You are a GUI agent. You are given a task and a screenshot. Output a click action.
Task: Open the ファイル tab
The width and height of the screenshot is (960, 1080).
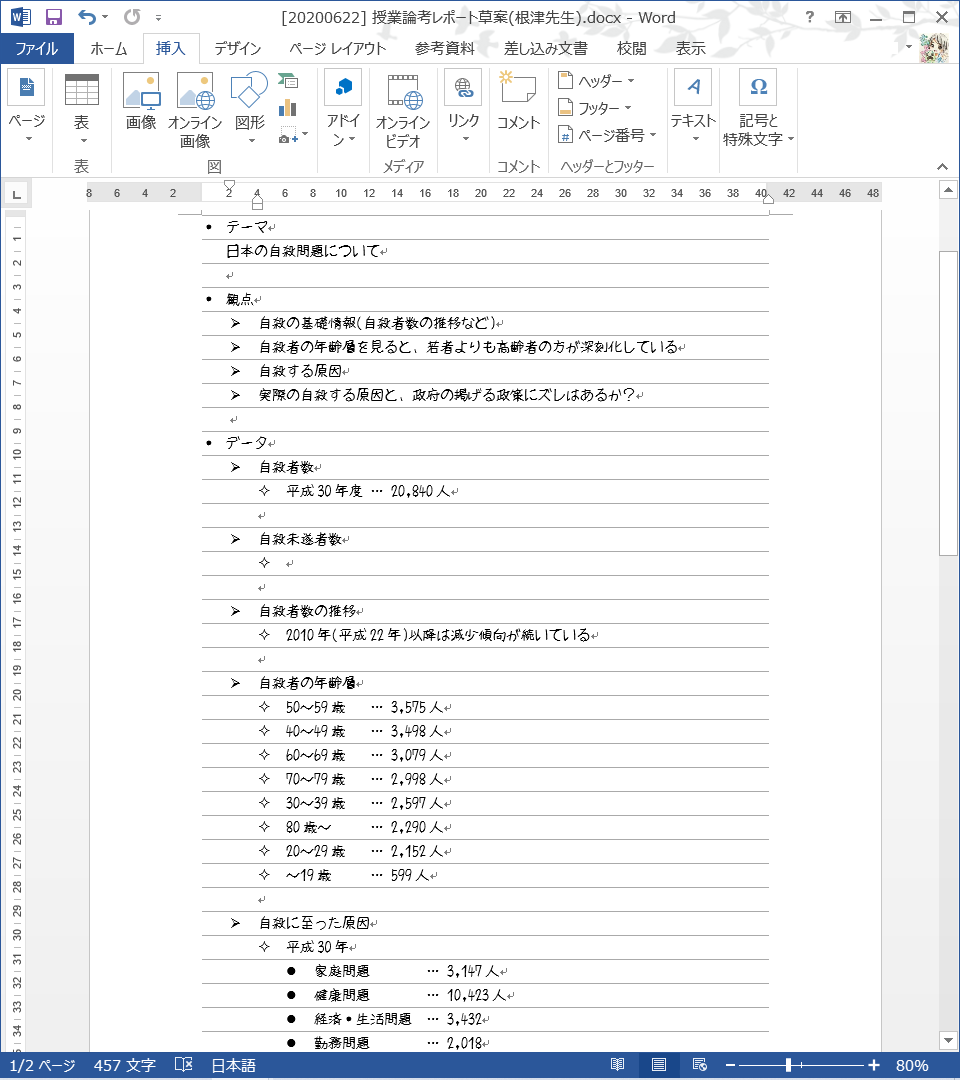[x=36, y=49]
